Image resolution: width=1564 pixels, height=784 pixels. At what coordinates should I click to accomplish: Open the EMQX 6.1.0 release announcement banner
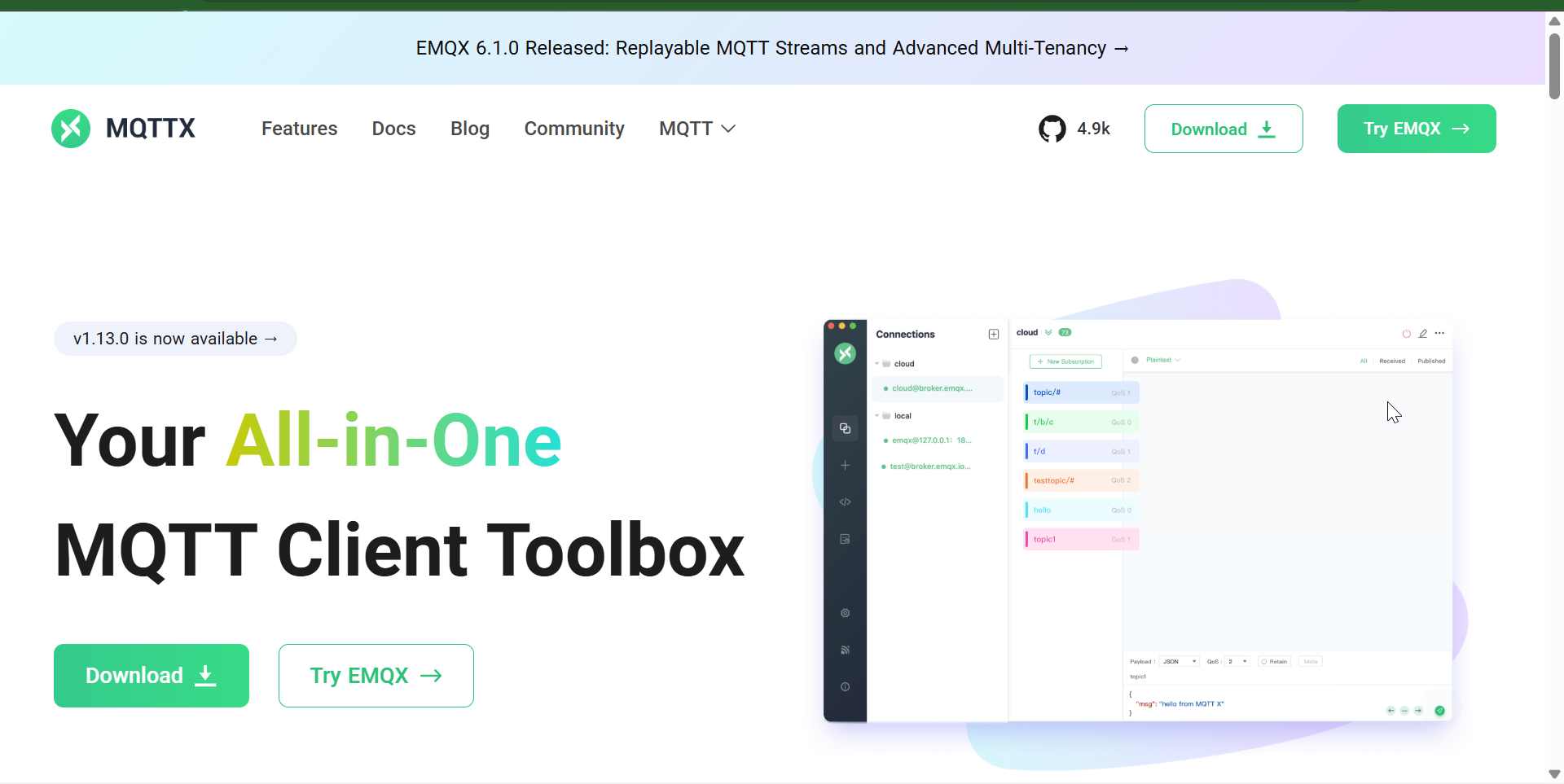click(772, 48)
